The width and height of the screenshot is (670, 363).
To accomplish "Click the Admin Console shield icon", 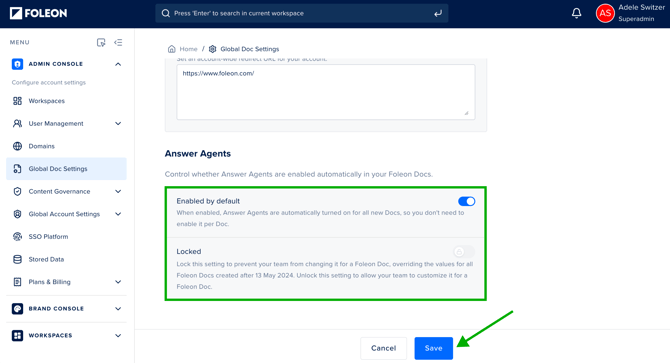I will 17,64.
